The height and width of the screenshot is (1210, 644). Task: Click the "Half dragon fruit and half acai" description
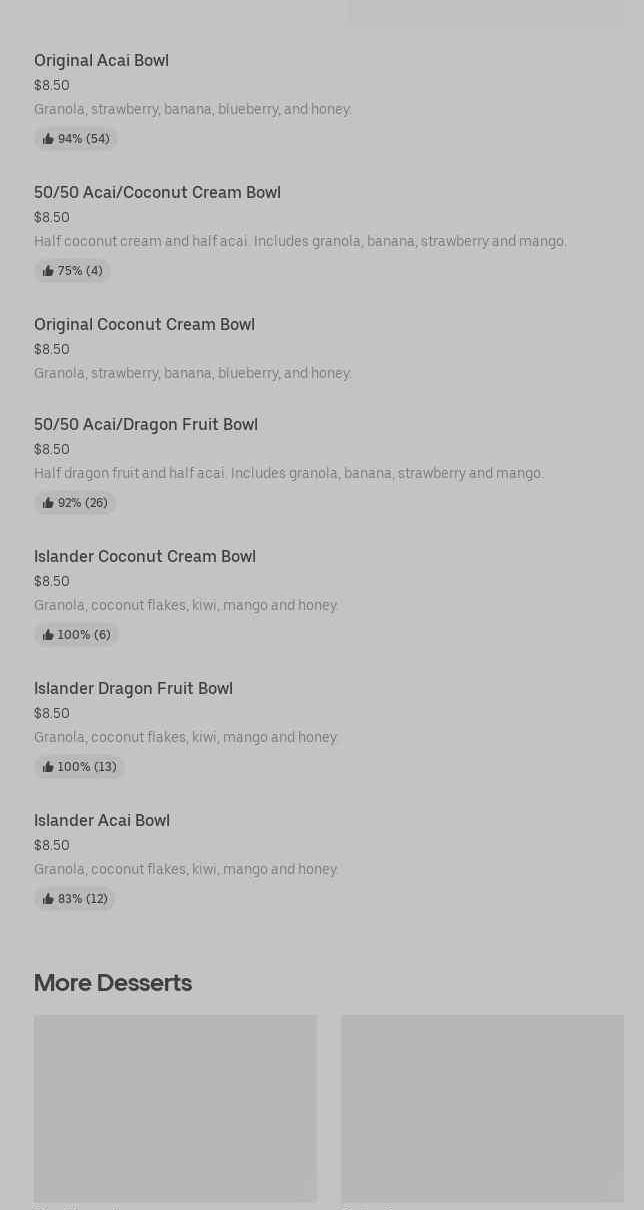(x=289, y=473)
